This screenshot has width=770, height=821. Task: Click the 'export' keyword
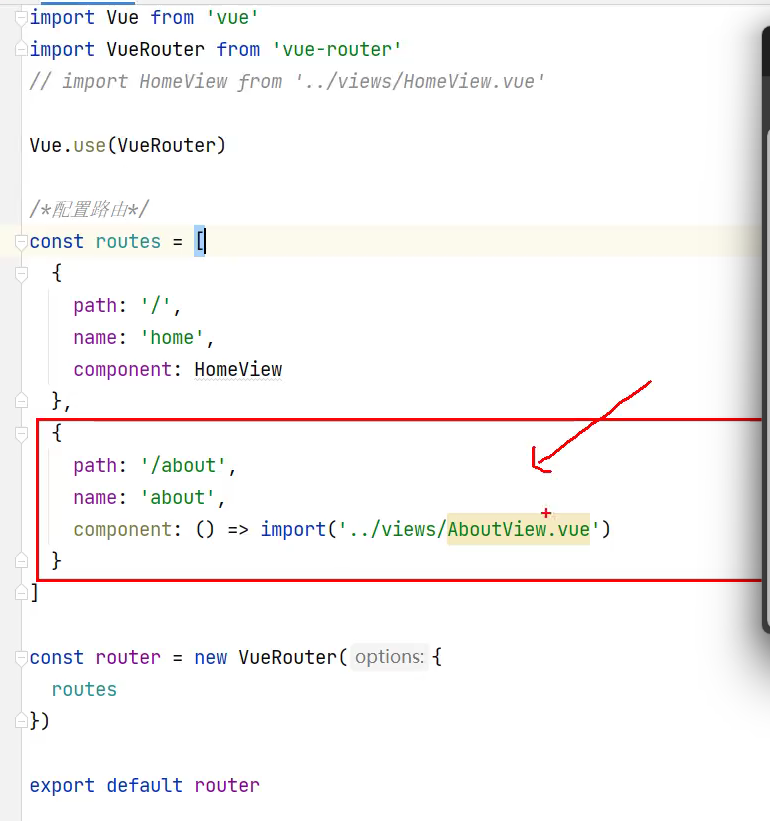(62, 786)
